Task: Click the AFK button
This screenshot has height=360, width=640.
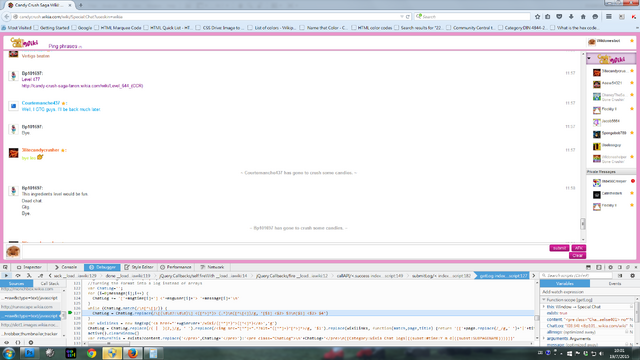Action: (578, 248)
